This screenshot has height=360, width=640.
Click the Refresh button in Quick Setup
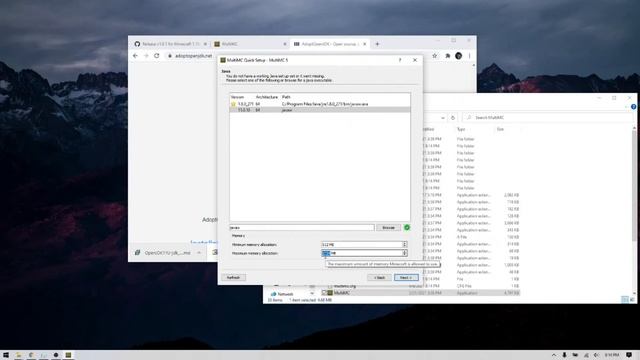(x=233, y=278)
